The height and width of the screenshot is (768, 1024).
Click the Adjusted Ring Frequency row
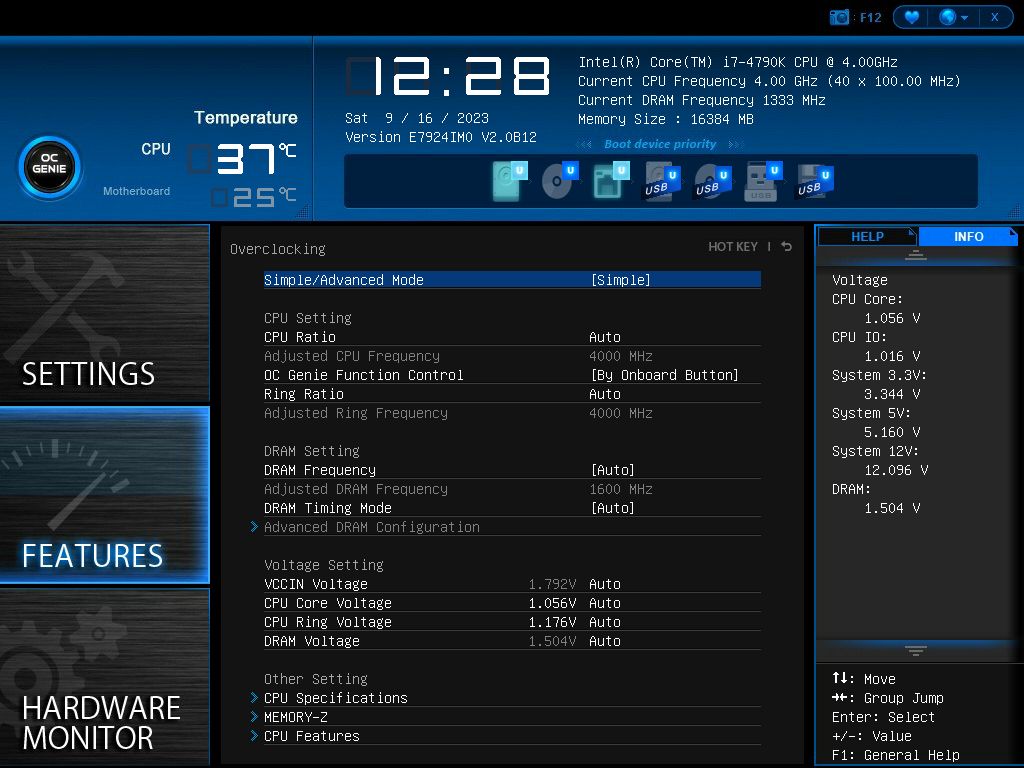(512, 413)
